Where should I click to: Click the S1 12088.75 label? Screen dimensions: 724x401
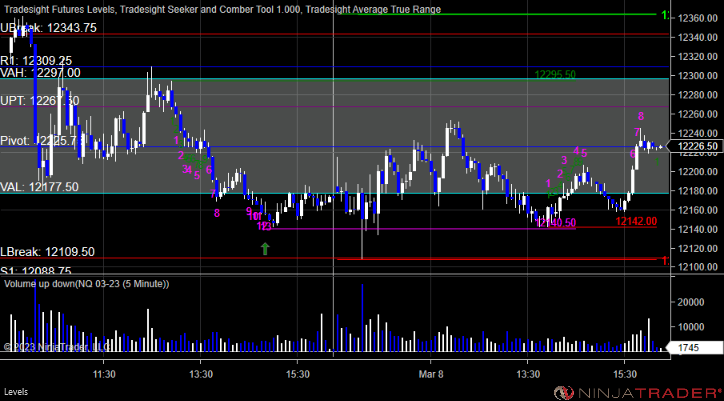coord(36,271)
